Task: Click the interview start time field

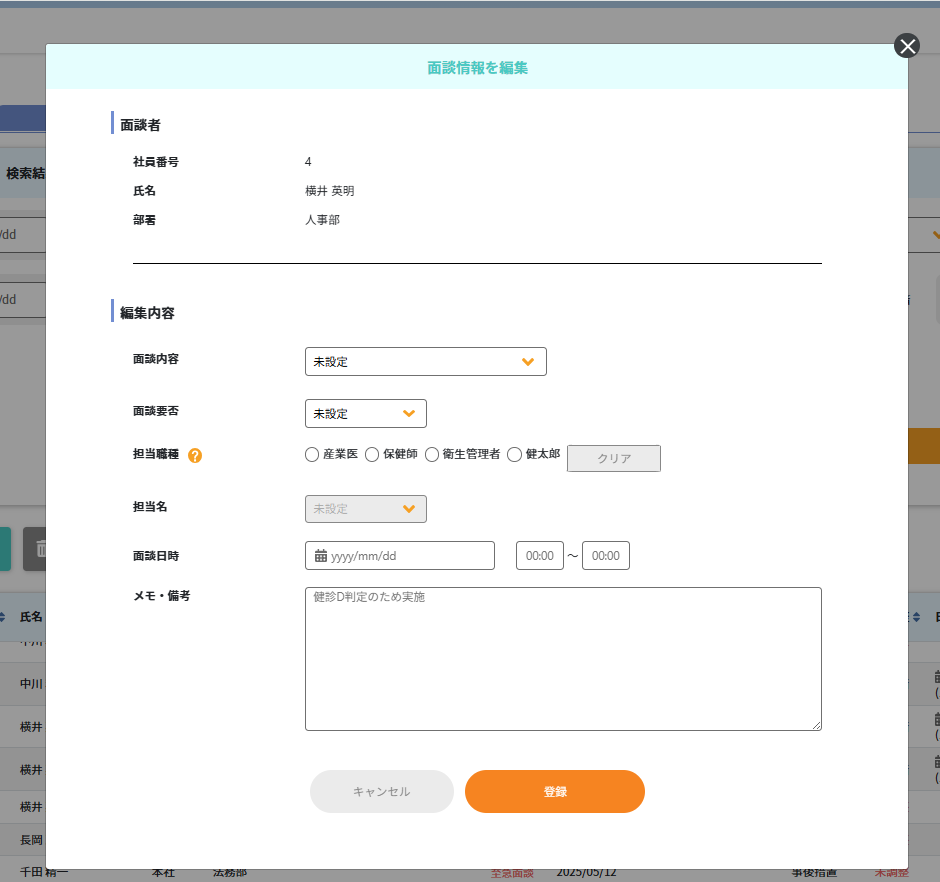Action: click(x=540, y=556)
